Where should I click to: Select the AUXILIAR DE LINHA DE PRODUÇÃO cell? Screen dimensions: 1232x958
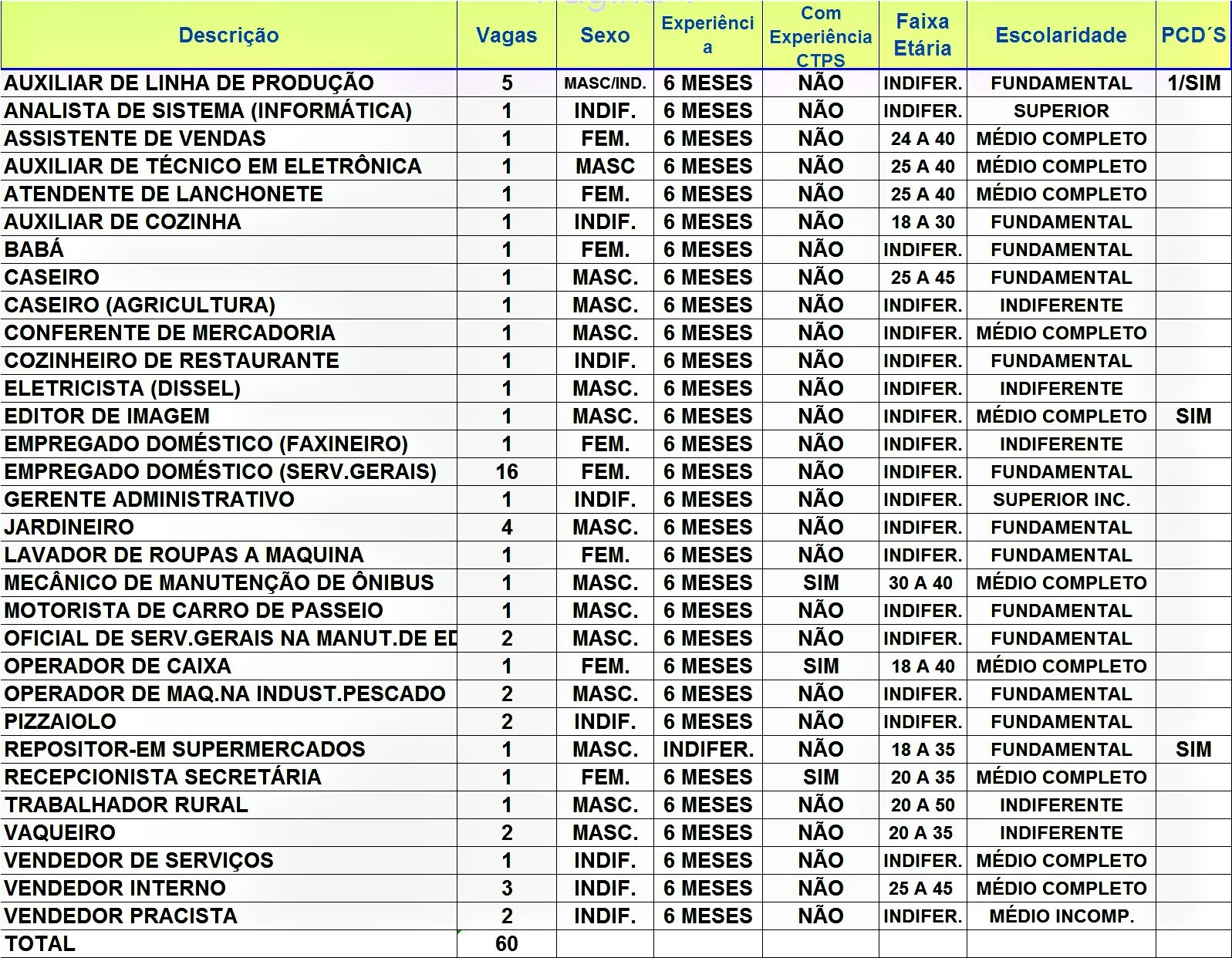coord(189,83)
